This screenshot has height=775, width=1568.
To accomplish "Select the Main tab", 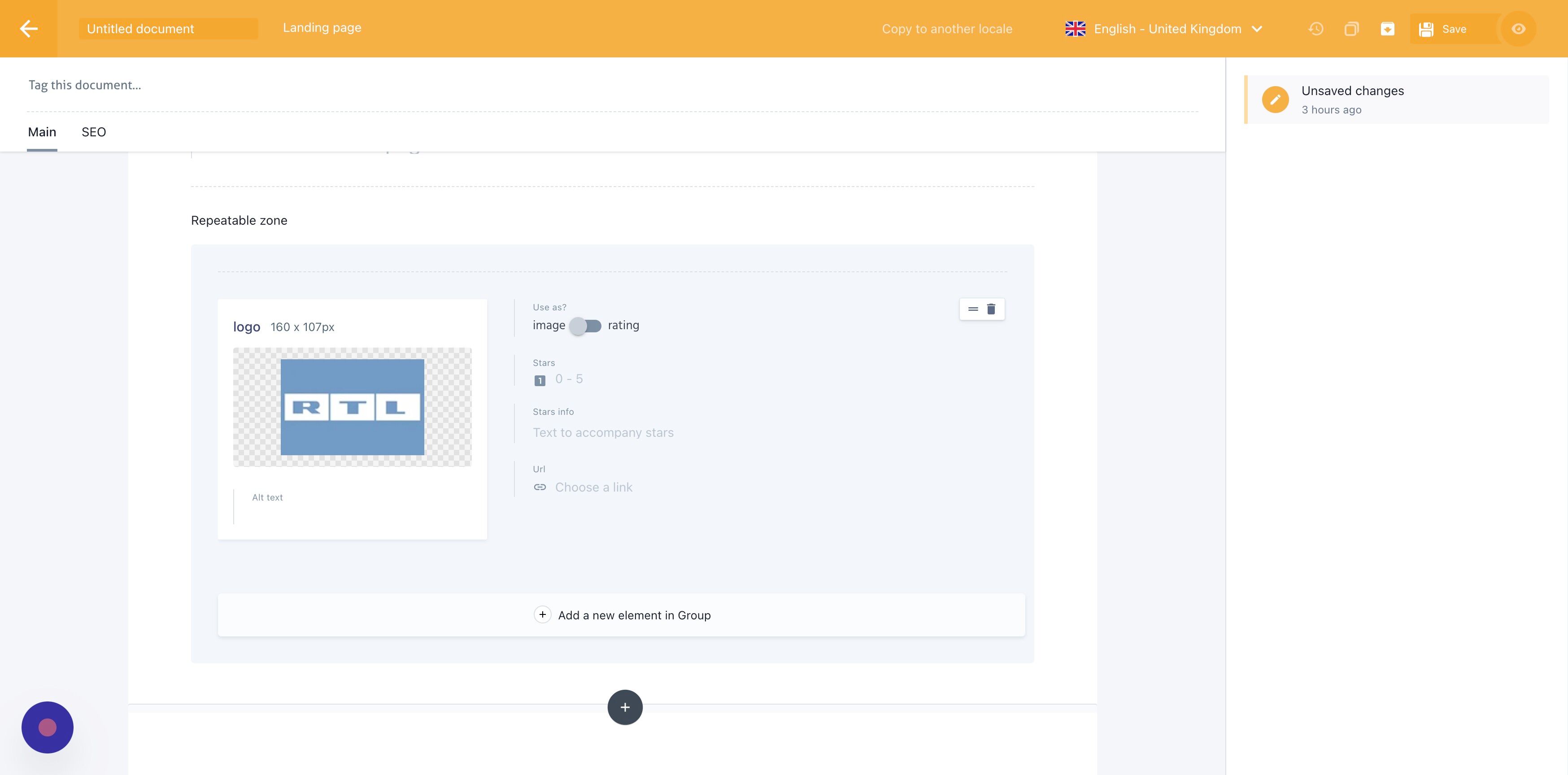I will [x=42, y=132].
